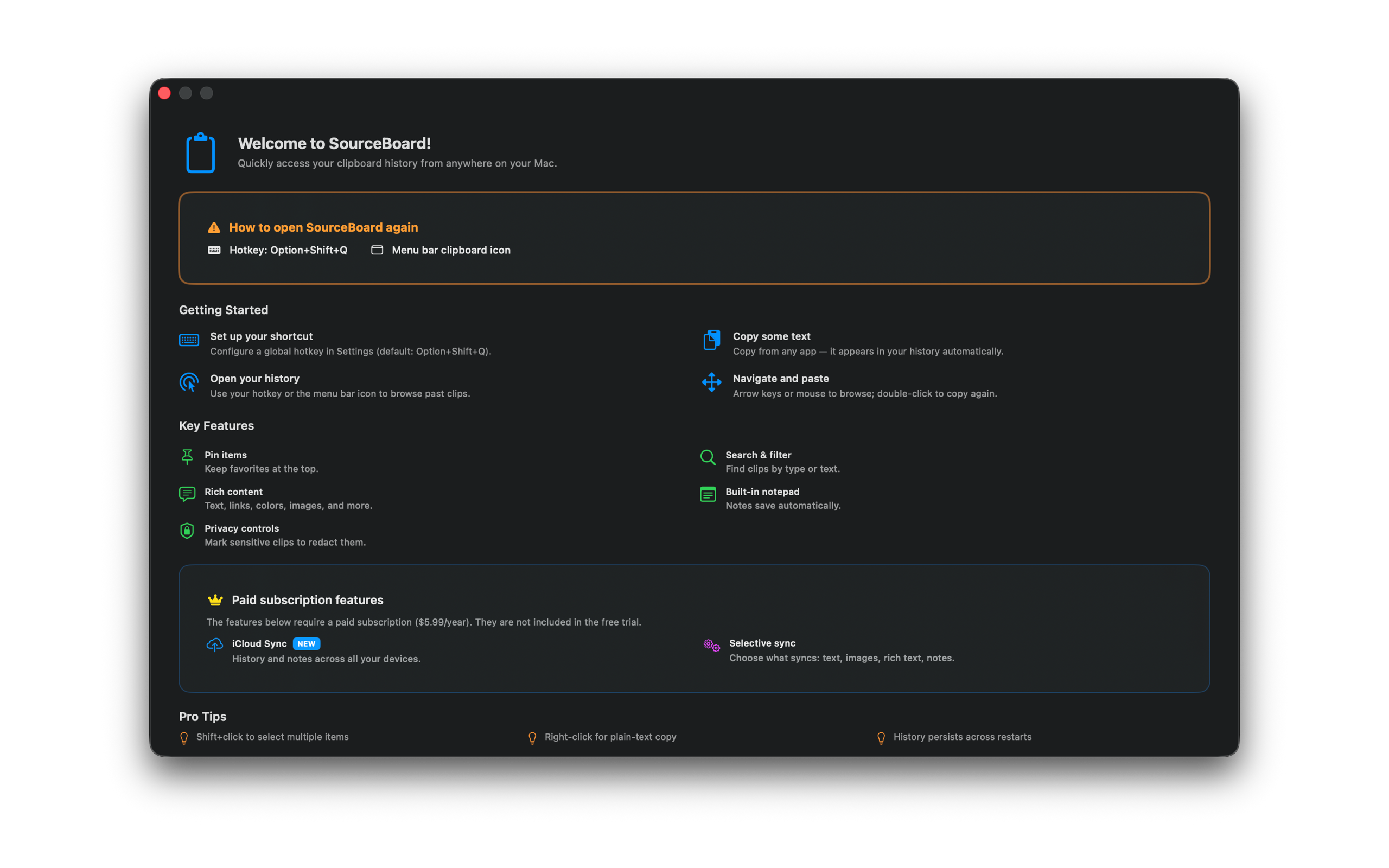Click the Rich content speech bubble icon
This screenshot has width=1389, height=868.
[x=187, y=494]
